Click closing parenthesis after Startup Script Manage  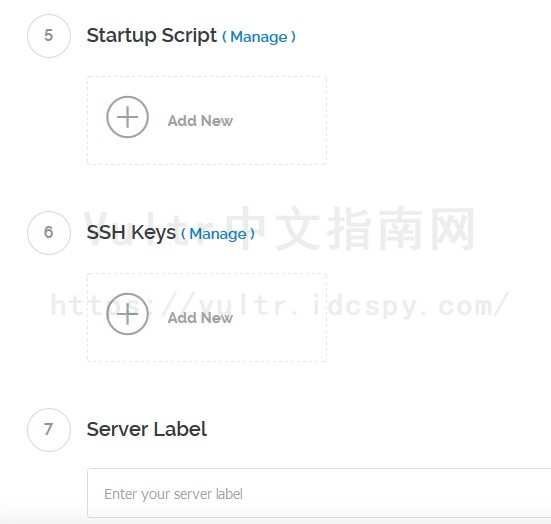tap(293, 37)
